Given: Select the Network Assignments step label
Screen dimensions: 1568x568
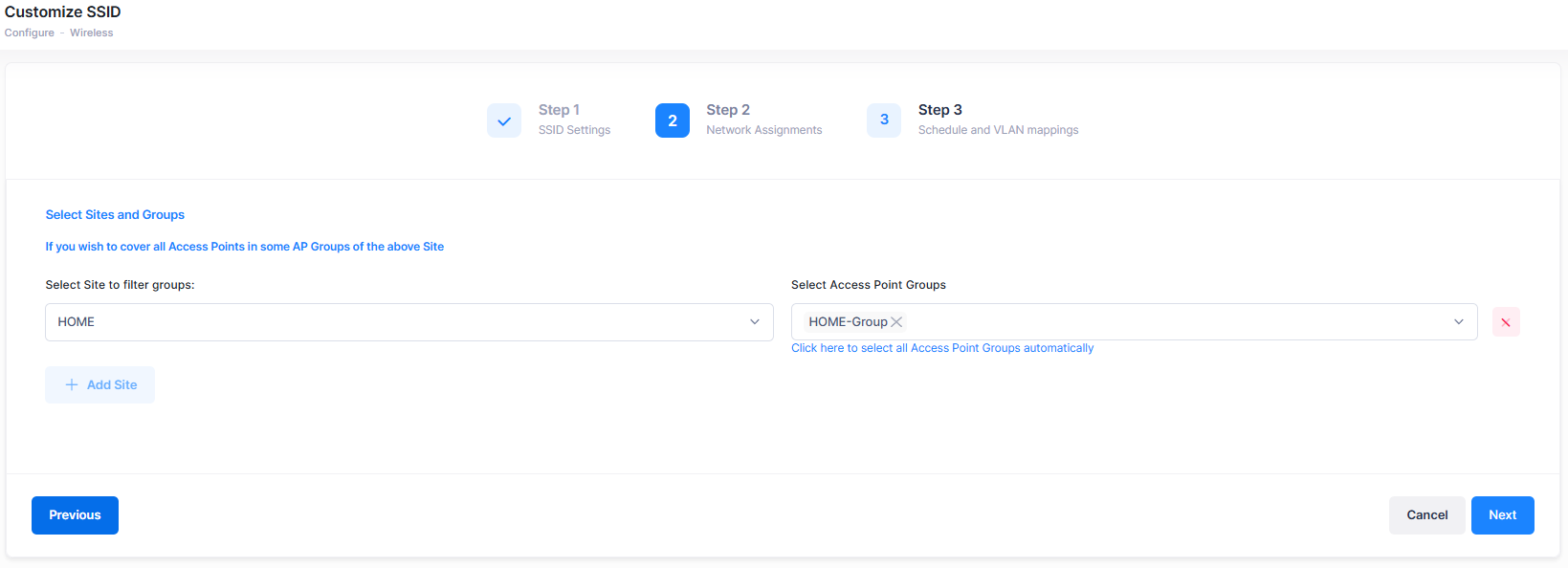Looking at the screenshot, I should [763, 130].
